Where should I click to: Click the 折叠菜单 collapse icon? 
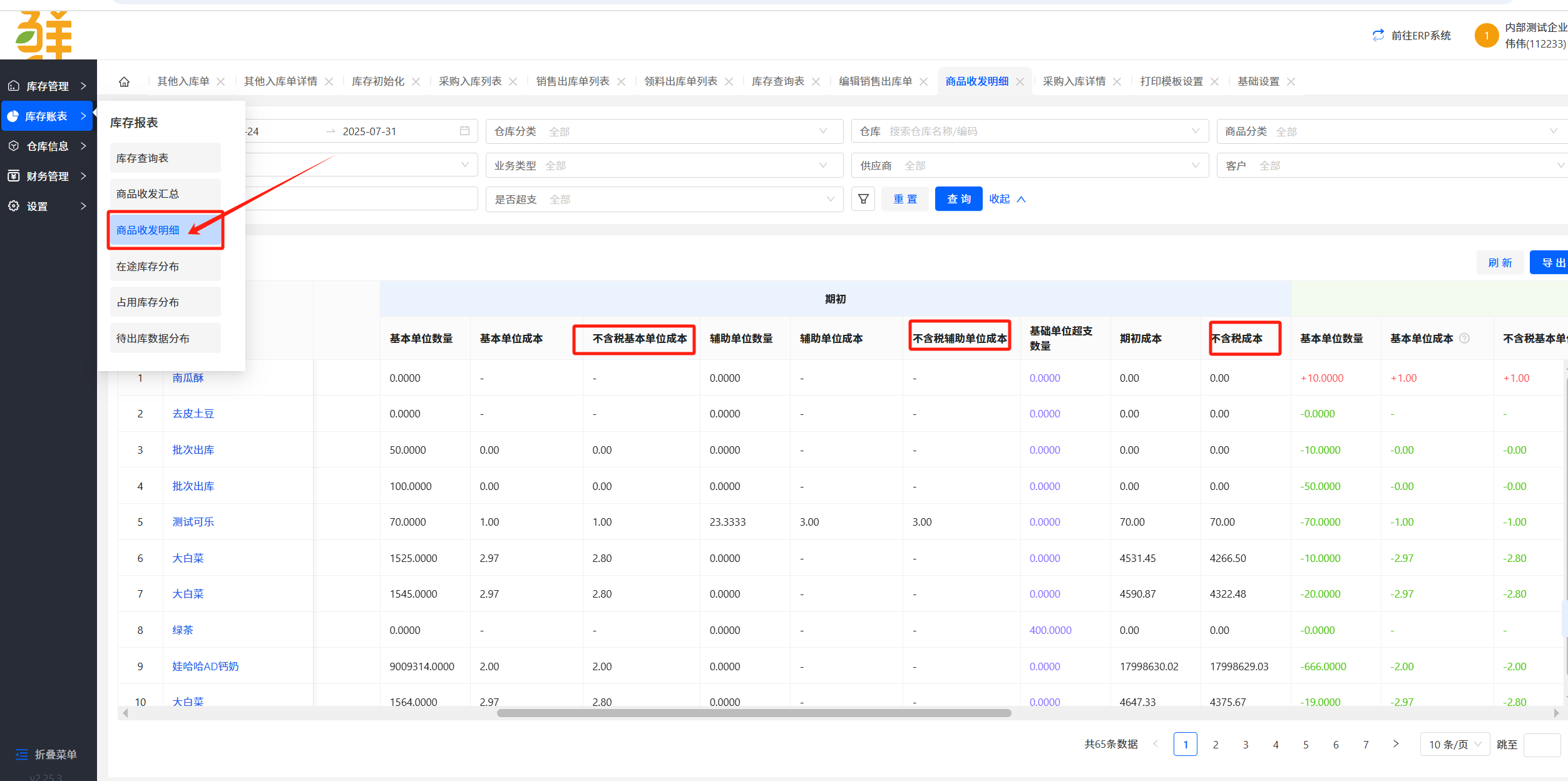click(x=22, y=754)
